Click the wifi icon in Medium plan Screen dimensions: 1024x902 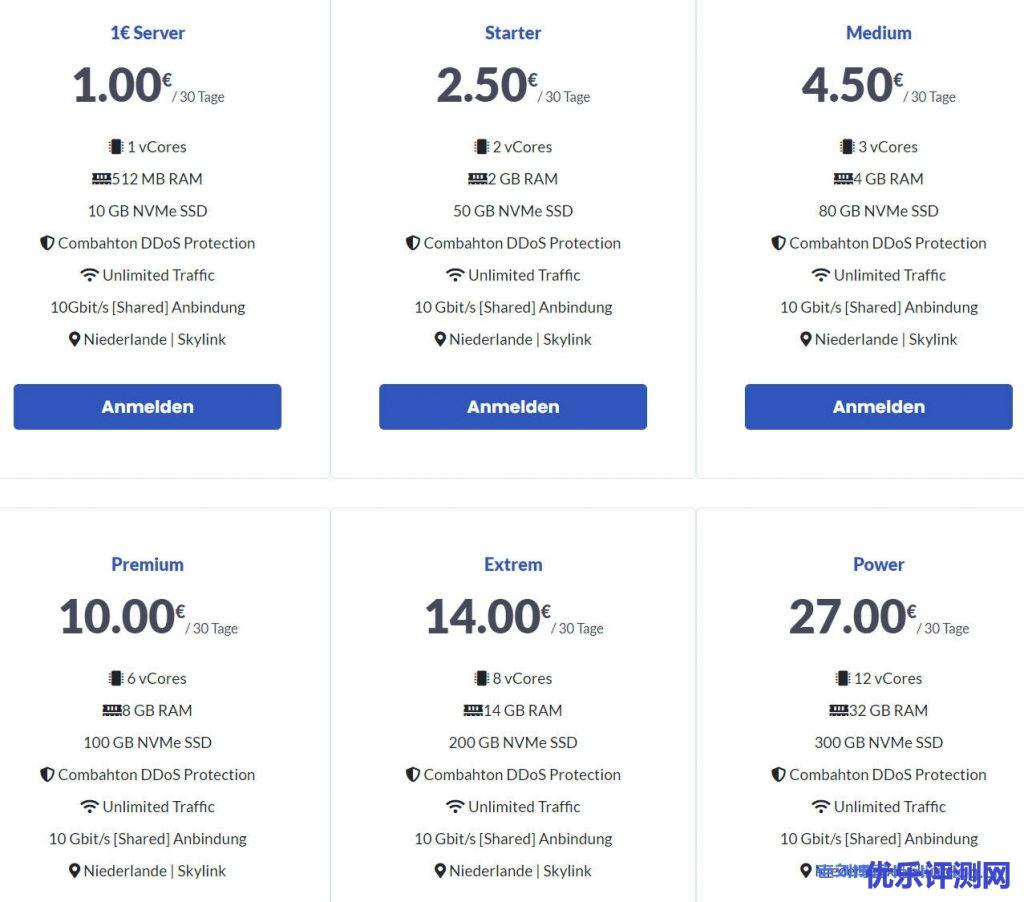821,275
